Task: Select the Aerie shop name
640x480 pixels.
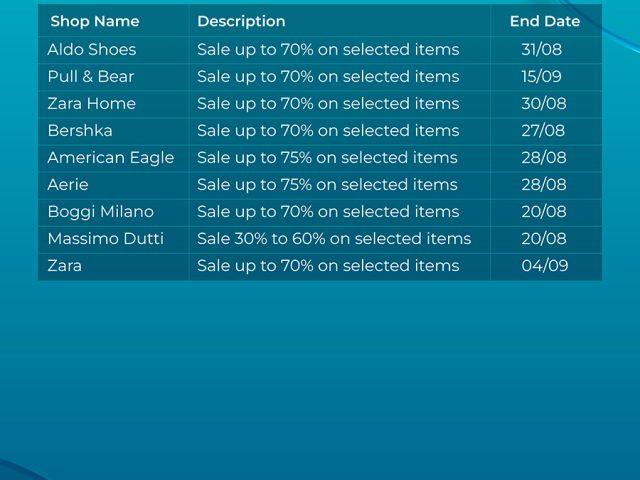Action: click(x=68, y=184)
